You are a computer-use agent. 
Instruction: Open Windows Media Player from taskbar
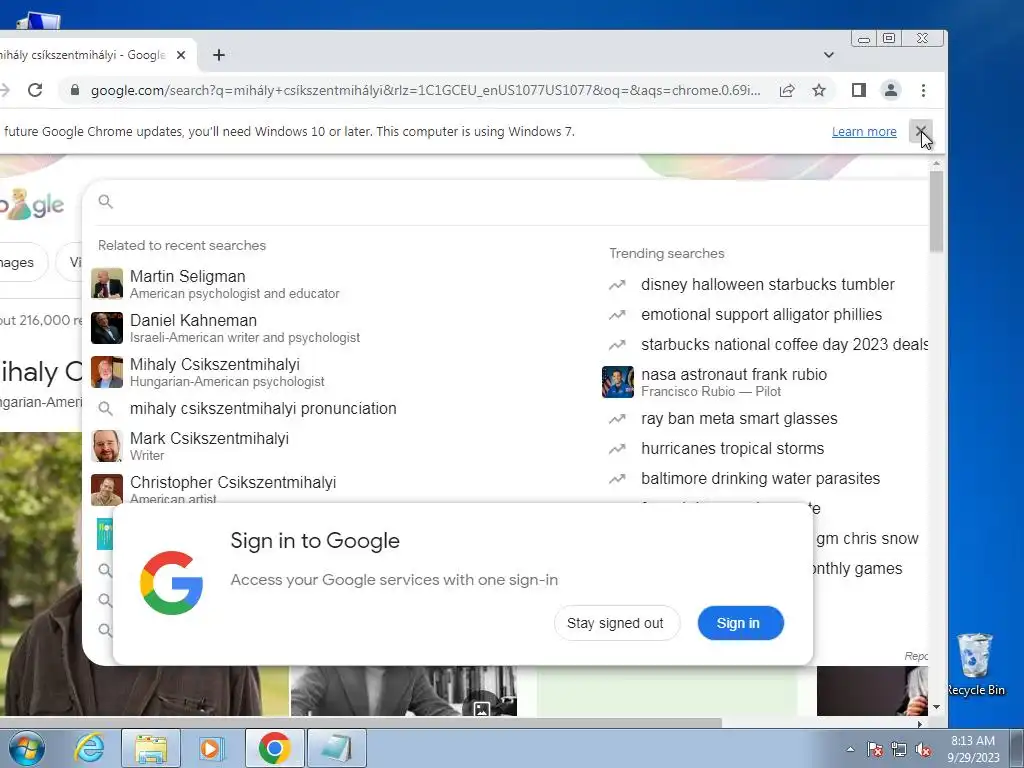(x=211, y=748)
